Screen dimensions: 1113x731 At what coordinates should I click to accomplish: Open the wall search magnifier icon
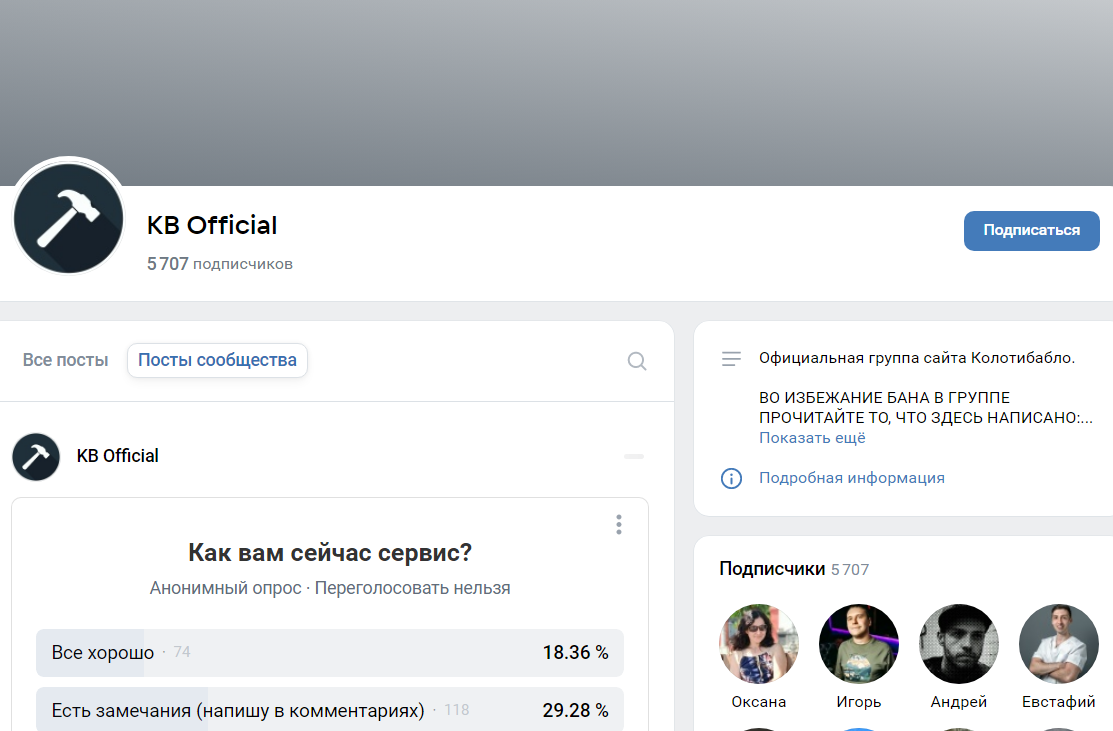tap(637, 361)
